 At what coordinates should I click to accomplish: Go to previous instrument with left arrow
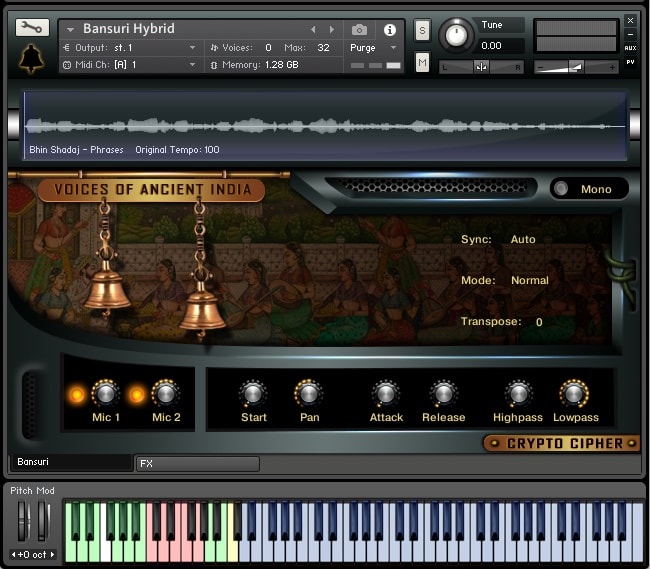313,29
